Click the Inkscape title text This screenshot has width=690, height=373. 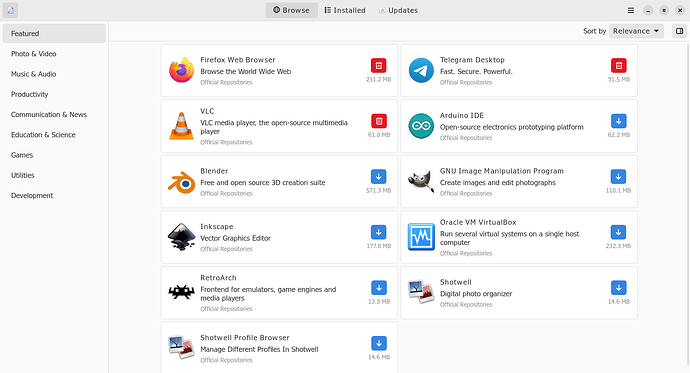point(217,227)
